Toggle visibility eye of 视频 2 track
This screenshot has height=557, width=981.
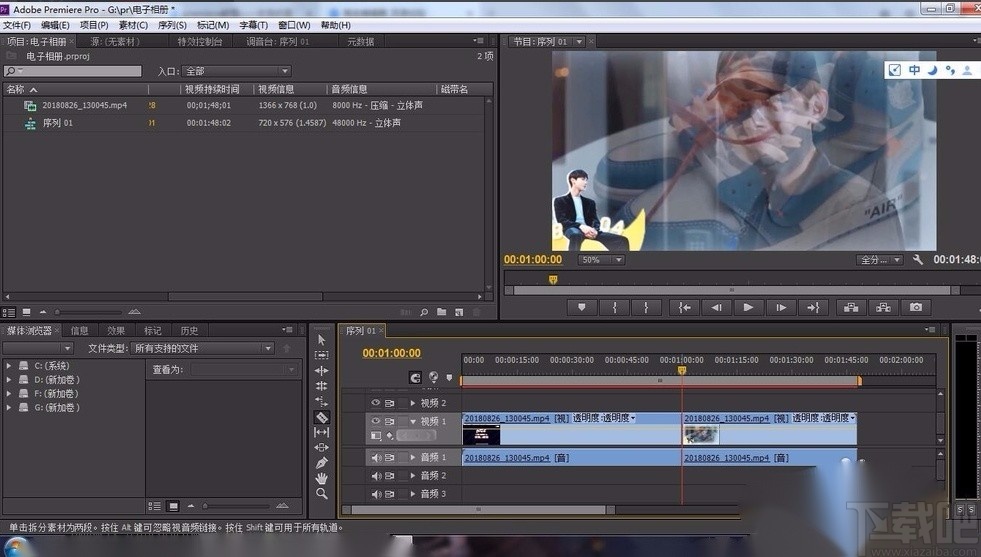click(376, 403)
